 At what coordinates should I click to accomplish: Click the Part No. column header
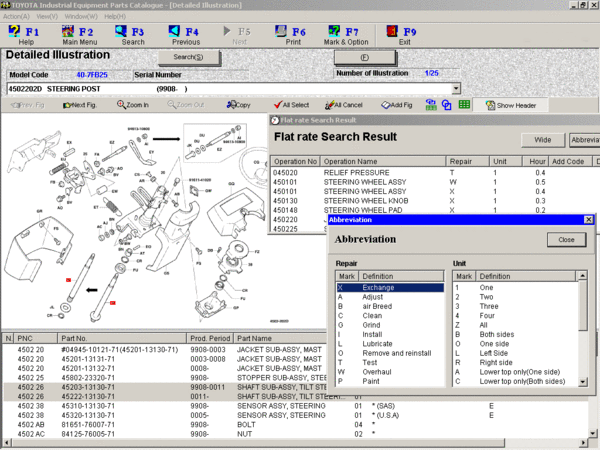(122, 338)
